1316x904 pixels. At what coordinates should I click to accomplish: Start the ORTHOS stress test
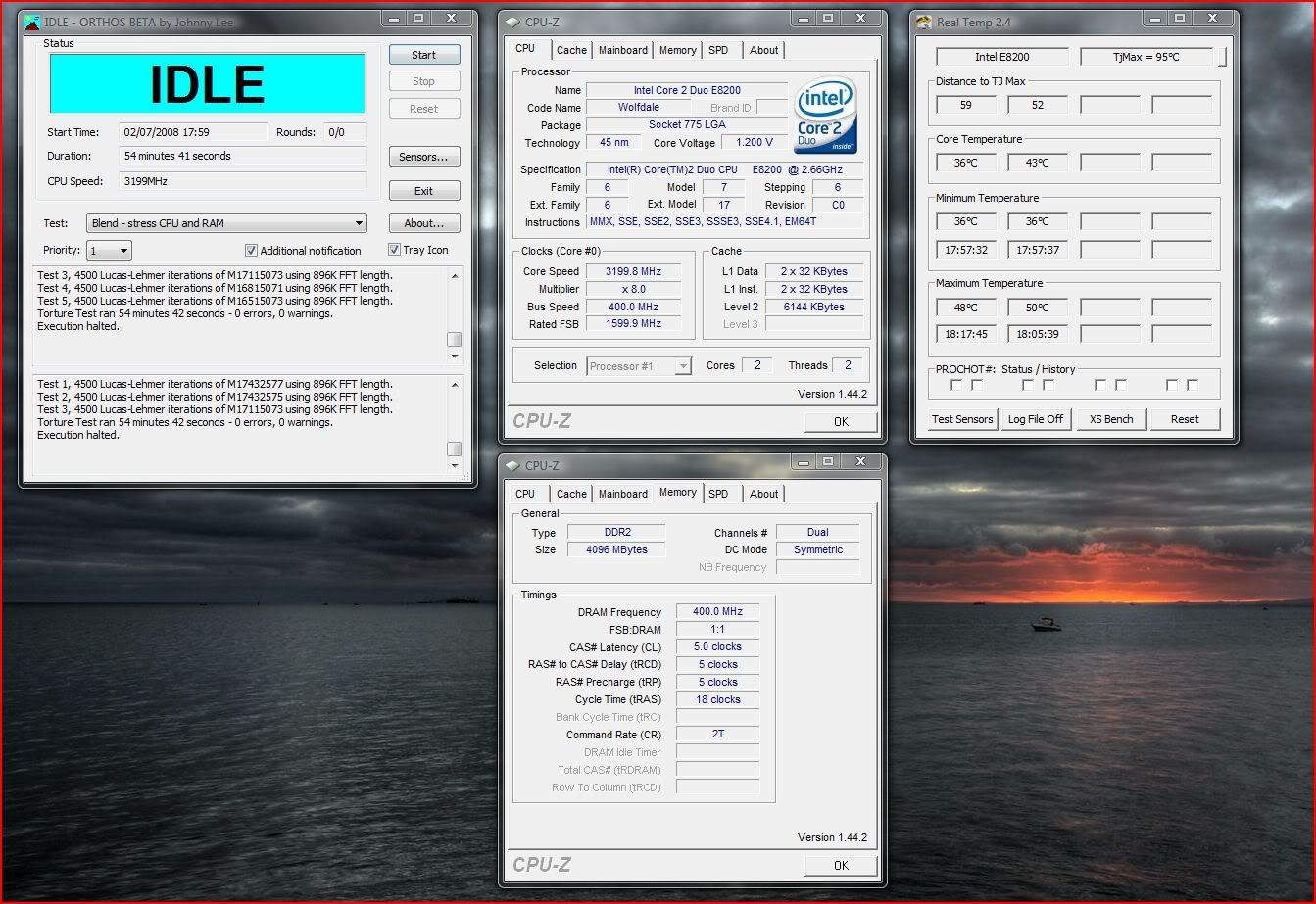[424, 55]
